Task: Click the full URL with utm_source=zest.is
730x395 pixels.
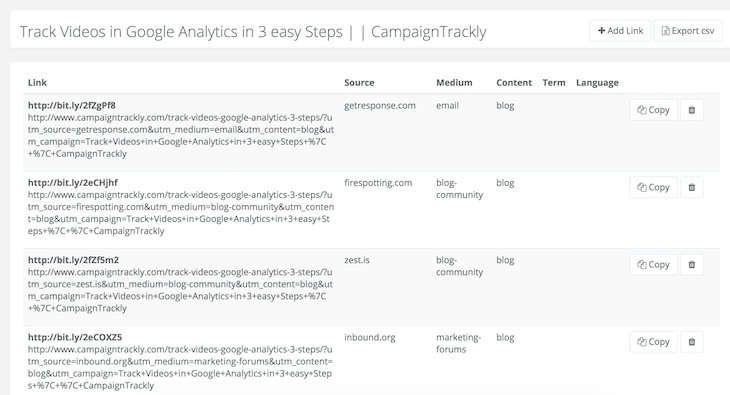Action: point(181,290)
